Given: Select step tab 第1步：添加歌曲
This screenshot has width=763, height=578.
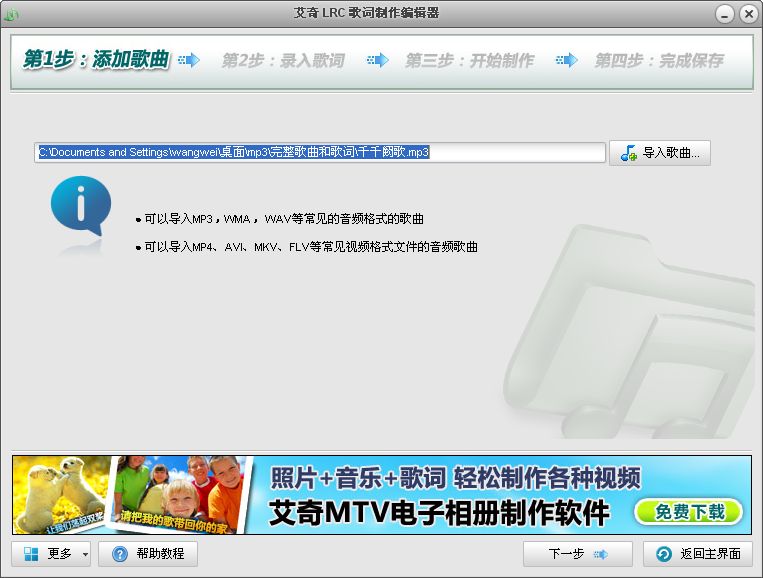Looking at the screenshot, I should [96, 60].
